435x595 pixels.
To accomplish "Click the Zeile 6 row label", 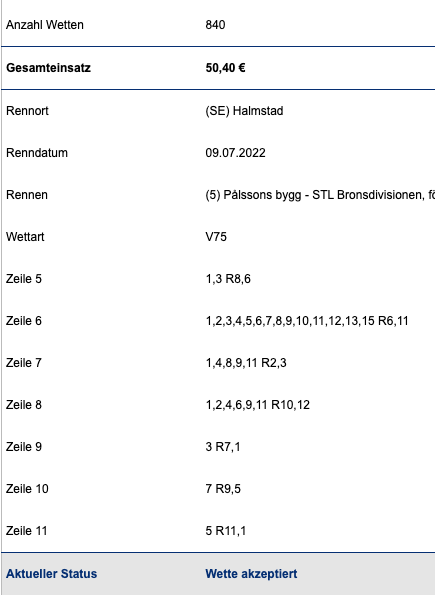I will click(x=24, y=321).
